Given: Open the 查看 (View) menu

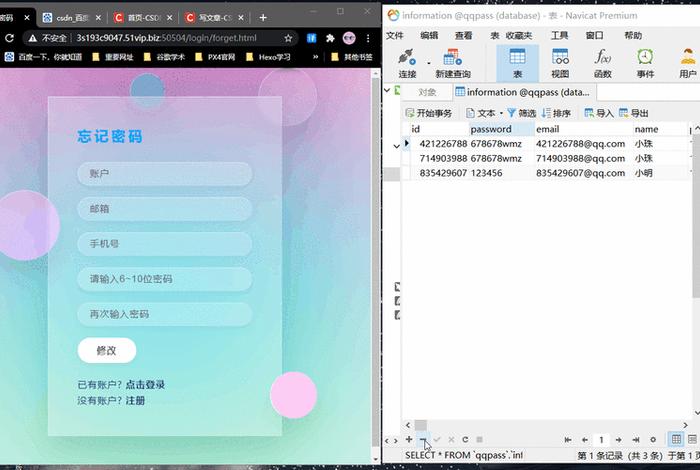Looking at the screenshot, I should point(463,35).
